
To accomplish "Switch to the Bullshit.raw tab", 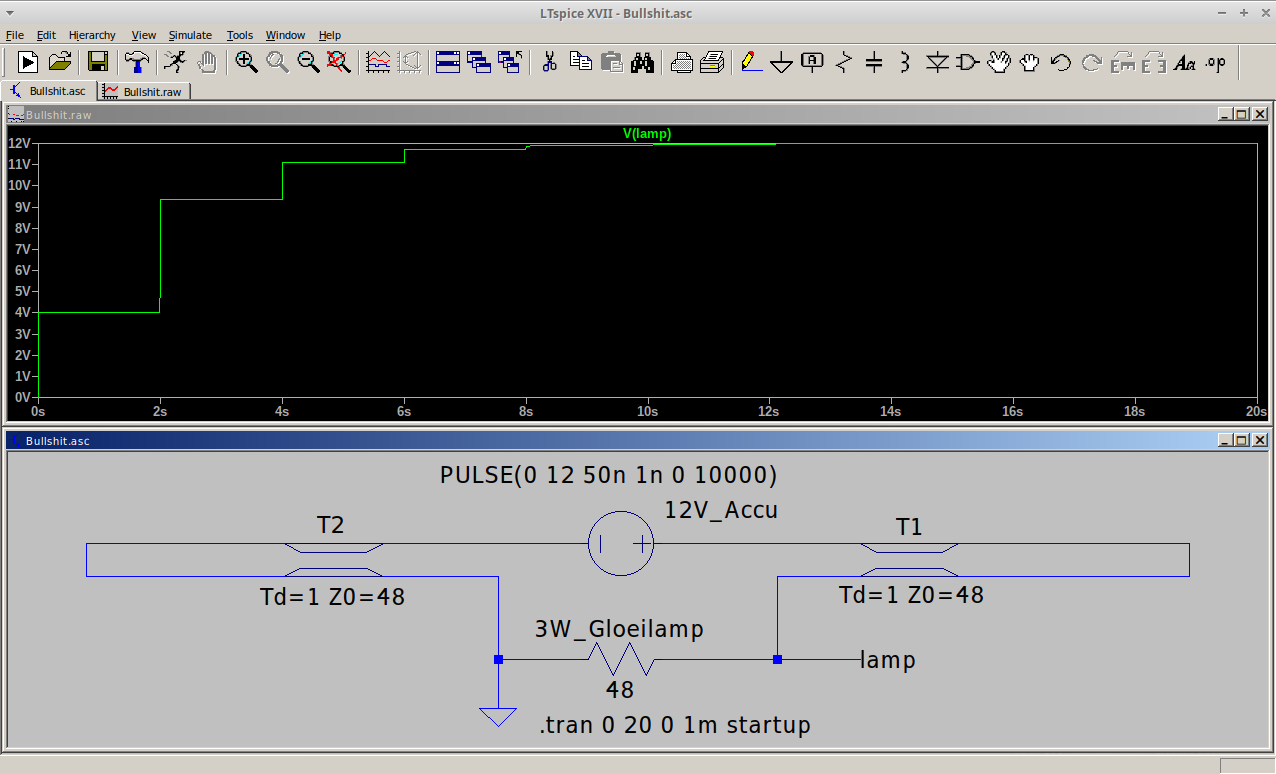I will [145, 91].
